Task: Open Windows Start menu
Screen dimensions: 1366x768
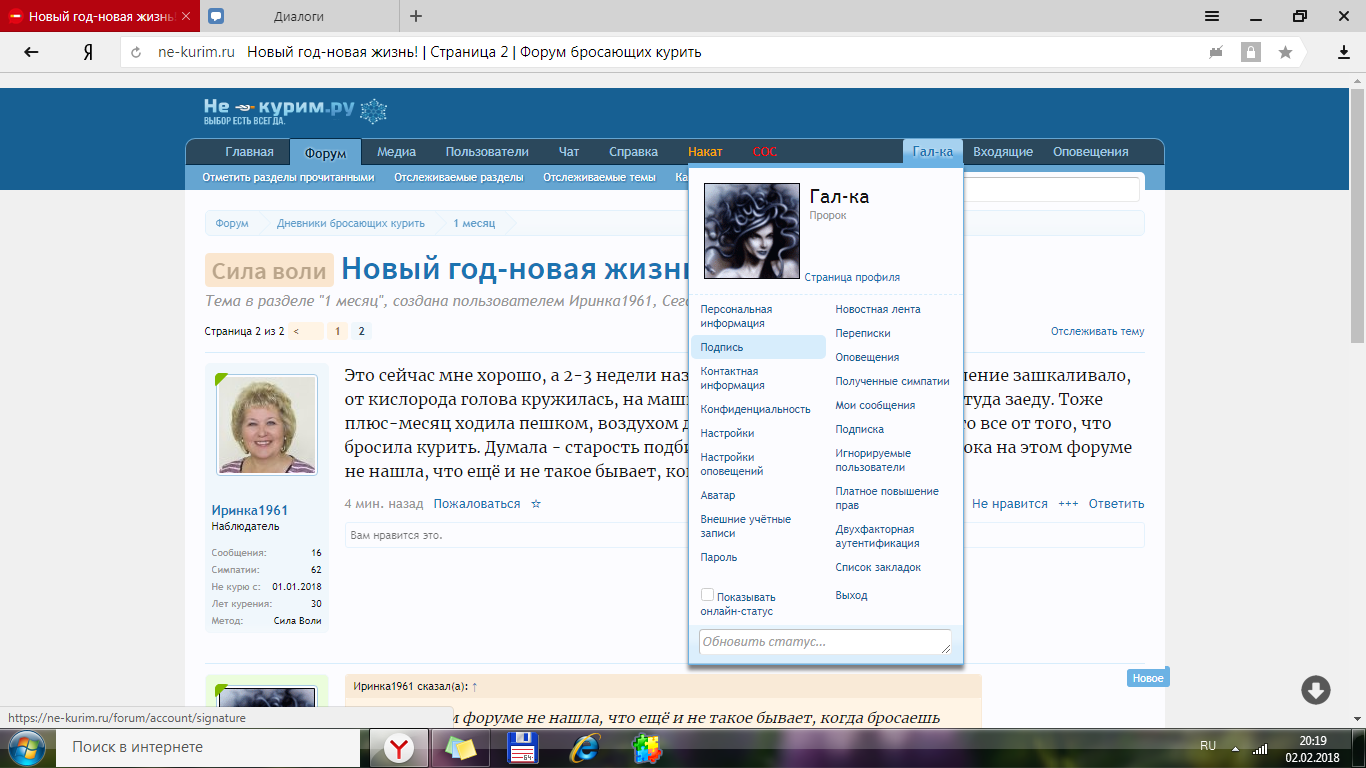Action: [25, 747]
